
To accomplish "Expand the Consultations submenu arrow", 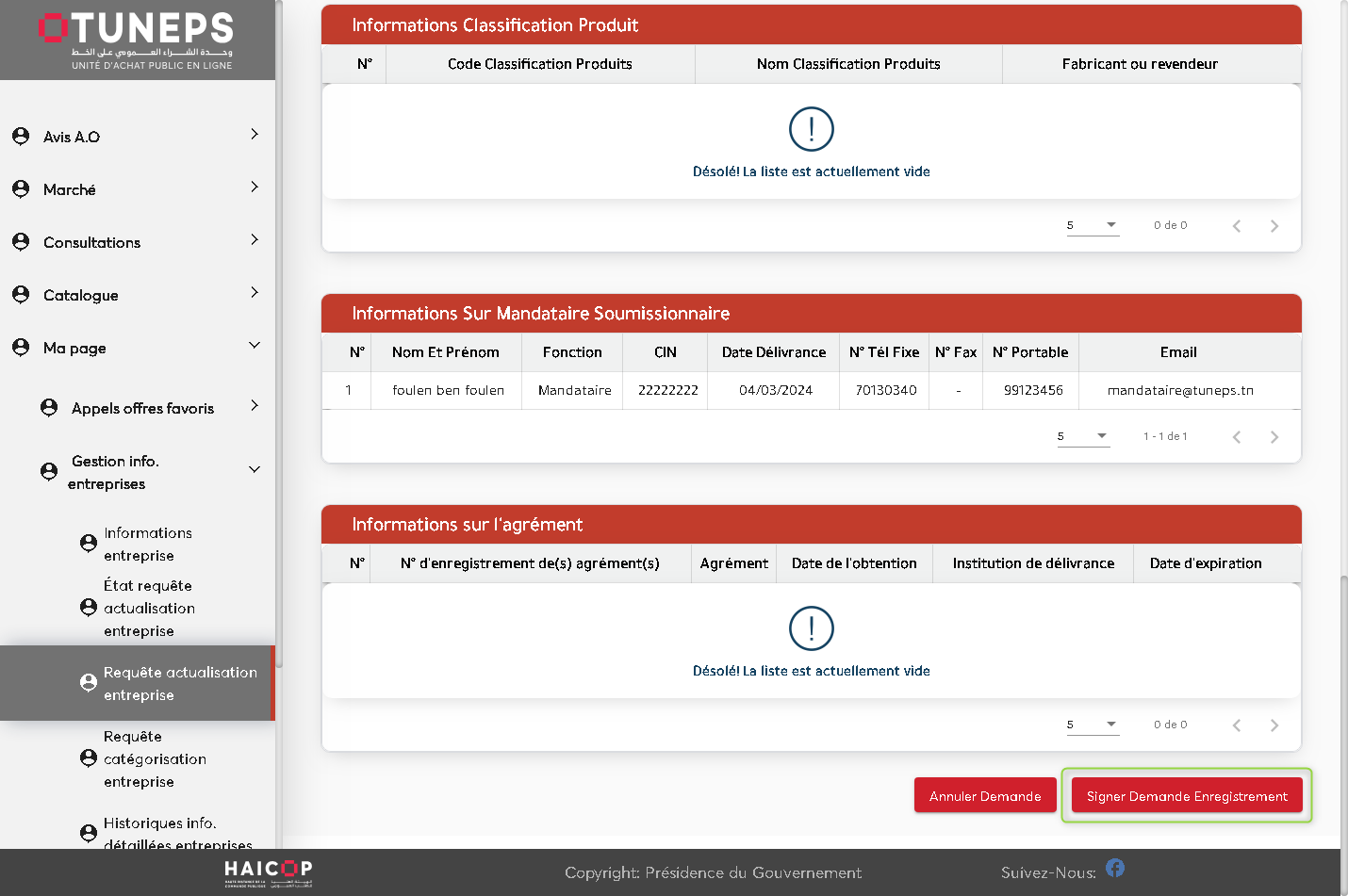I will pos(255,240).
